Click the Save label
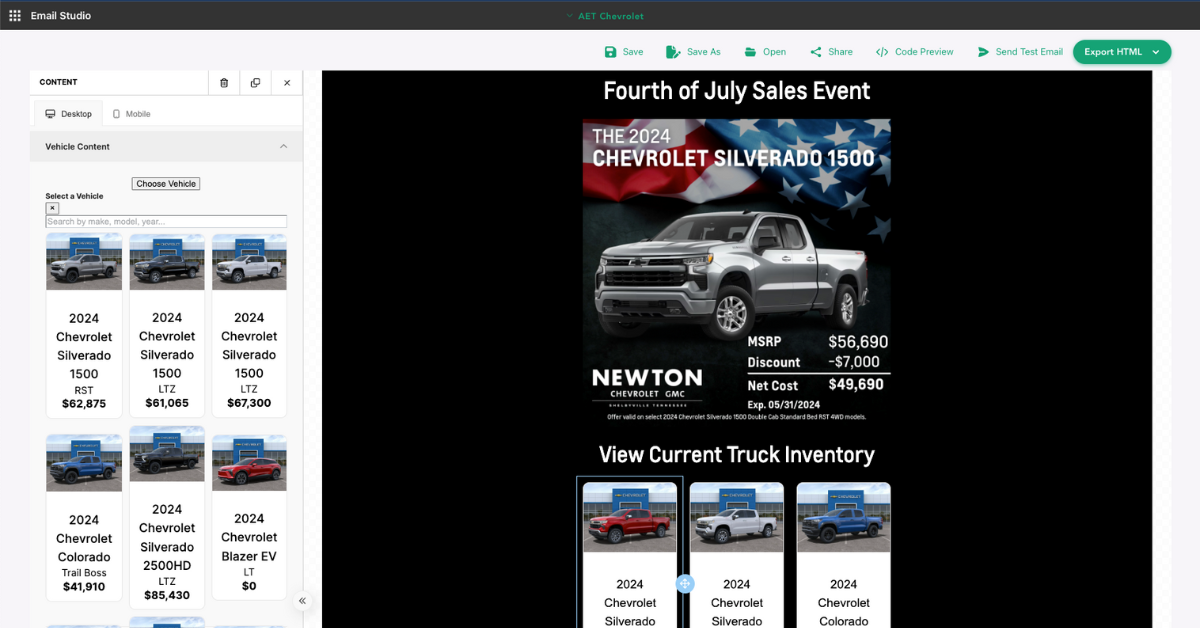This screenshot has width=1200, height=628. 633,52
